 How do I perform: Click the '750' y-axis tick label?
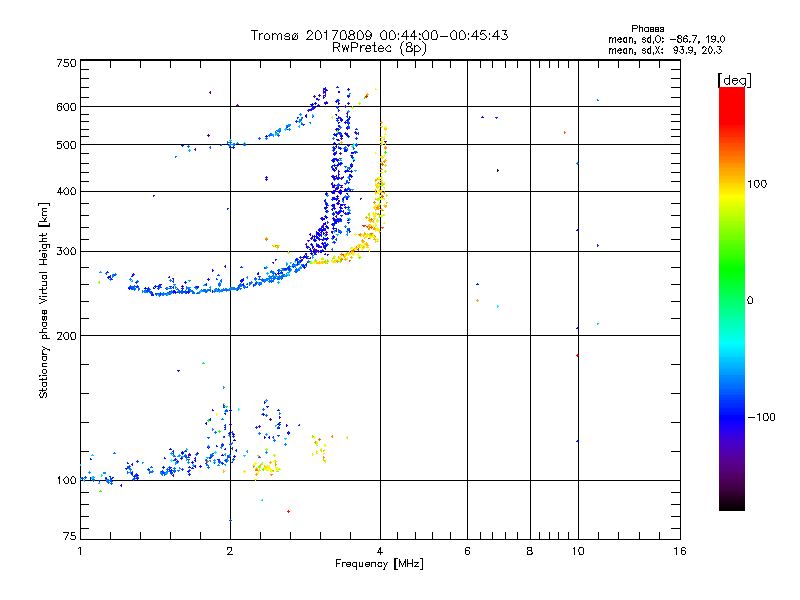[66, 63]
